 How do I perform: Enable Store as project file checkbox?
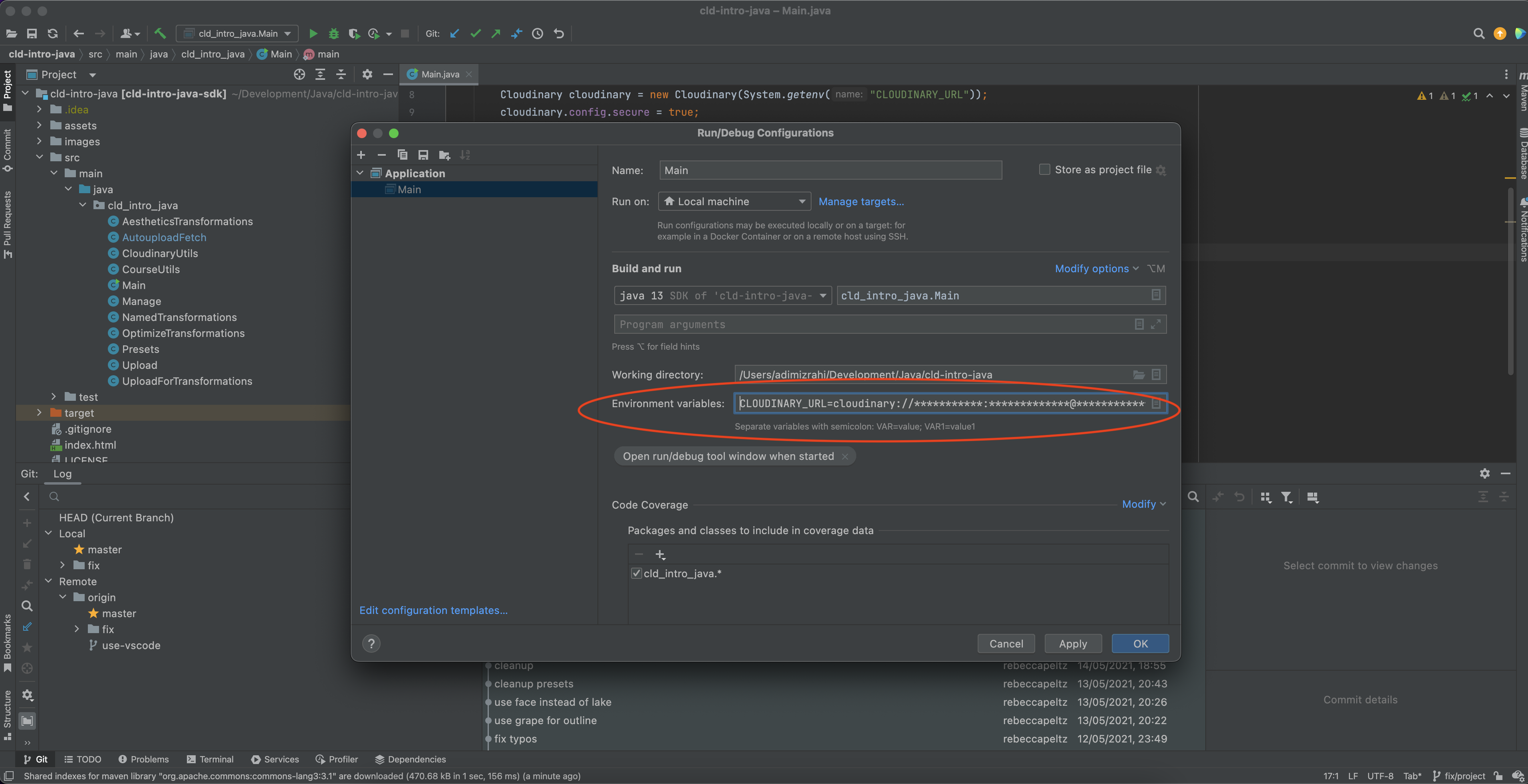(x=1045, y=170)
